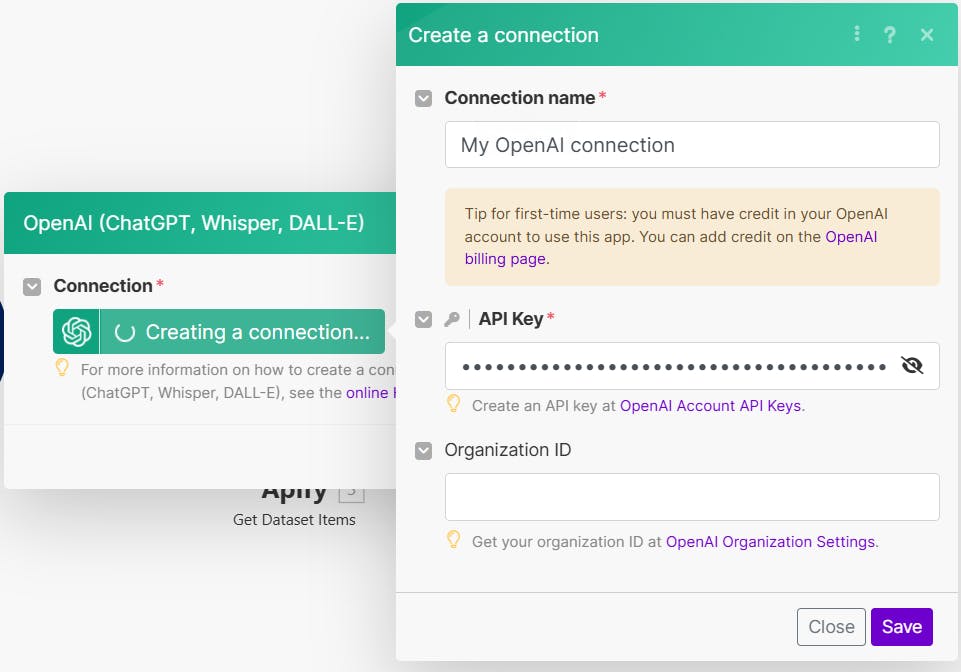Open help question mark in dialog header
This screenshot has height=672, width=961.
pyautogui.click(x=889, y=35)
